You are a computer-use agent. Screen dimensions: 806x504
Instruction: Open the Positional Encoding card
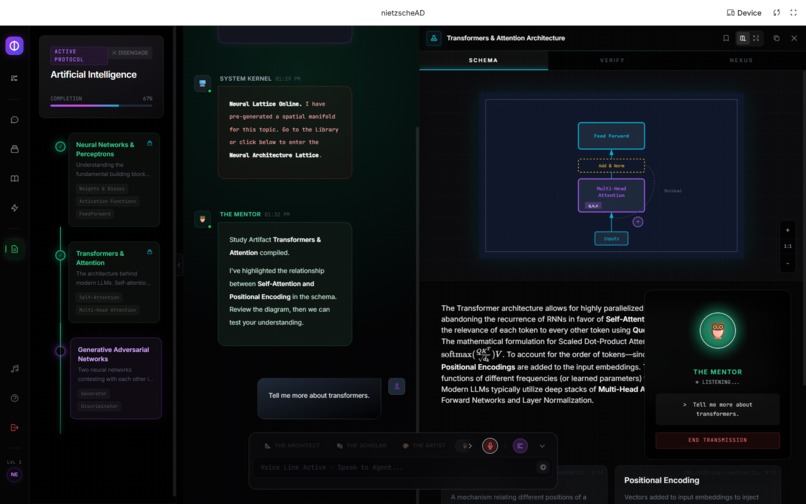(698, 485)
